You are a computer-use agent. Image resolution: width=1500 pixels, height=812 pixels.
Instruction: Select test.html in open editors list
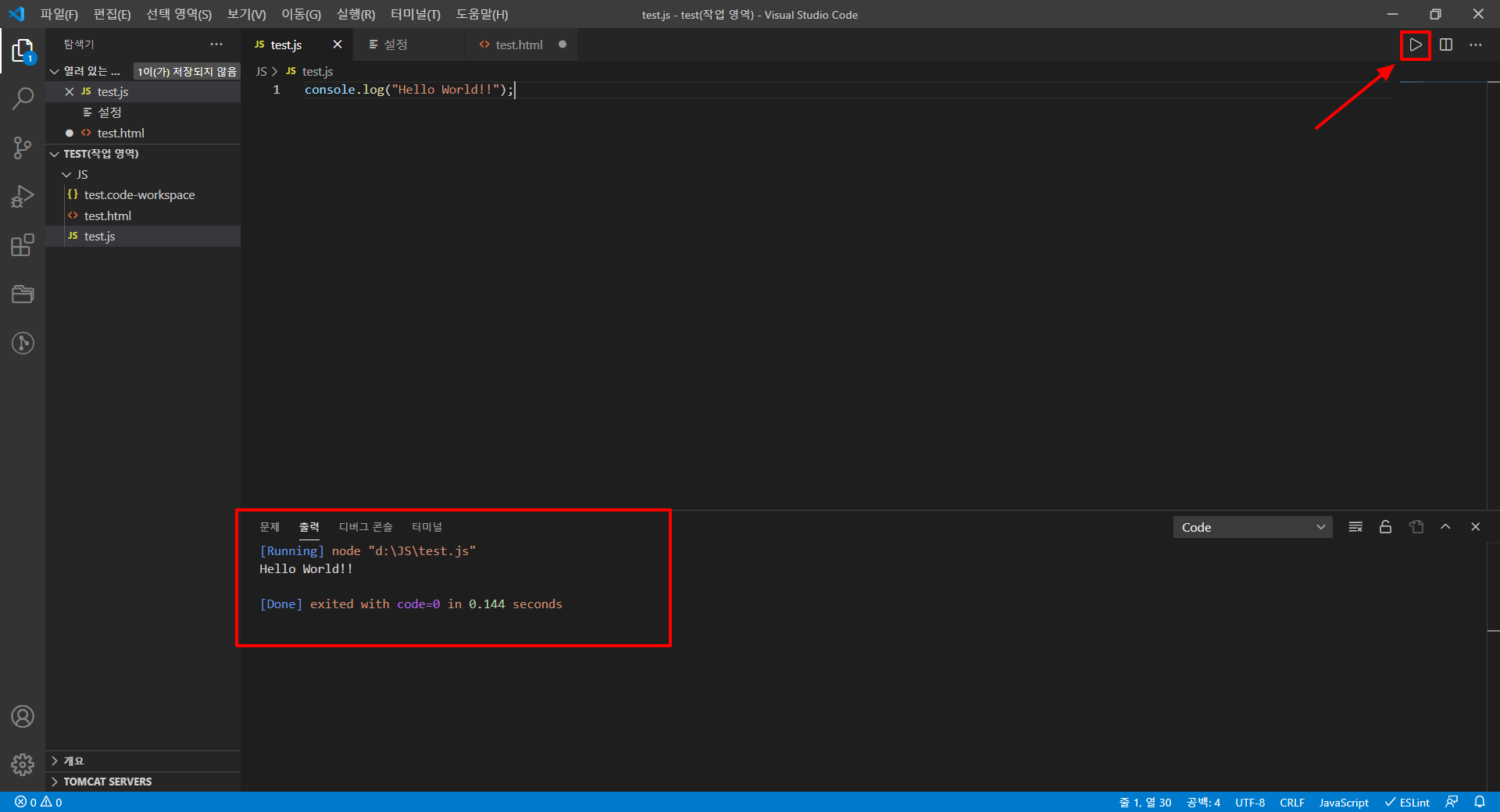click(x=143, y=133)
